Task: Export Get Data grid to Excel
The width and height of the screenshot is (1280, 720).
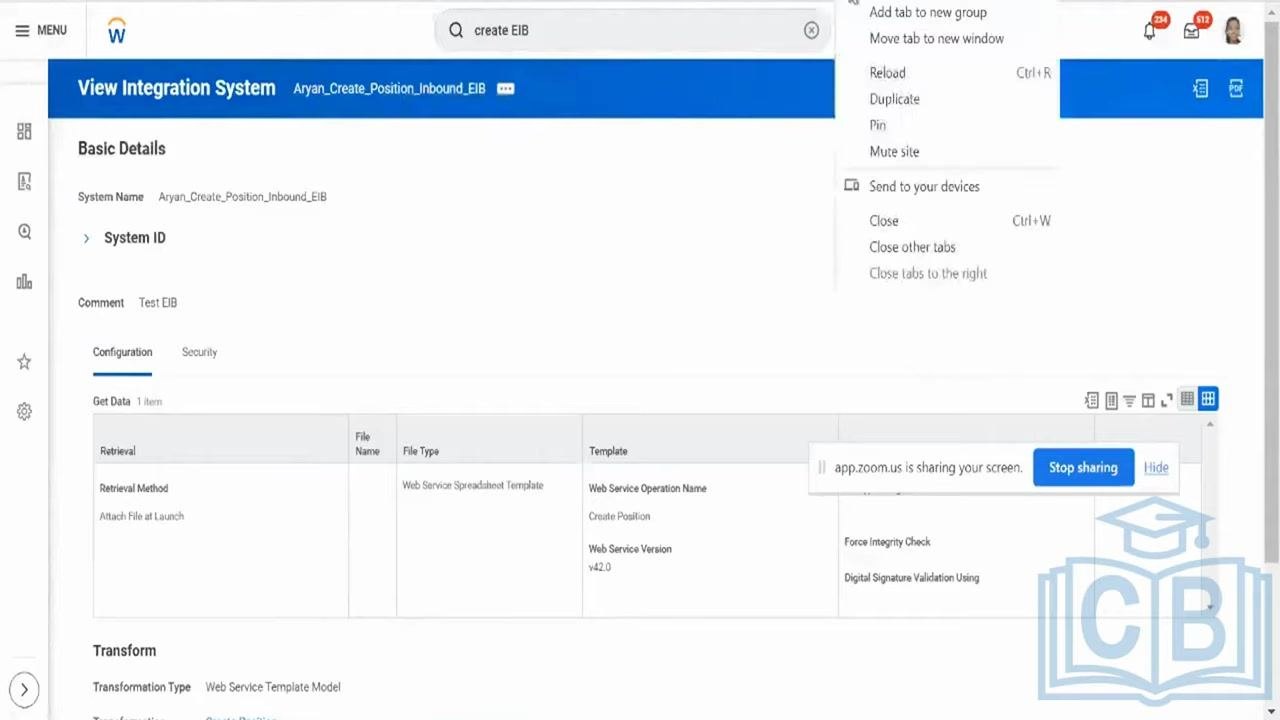Action: [x=1092, y=400]
